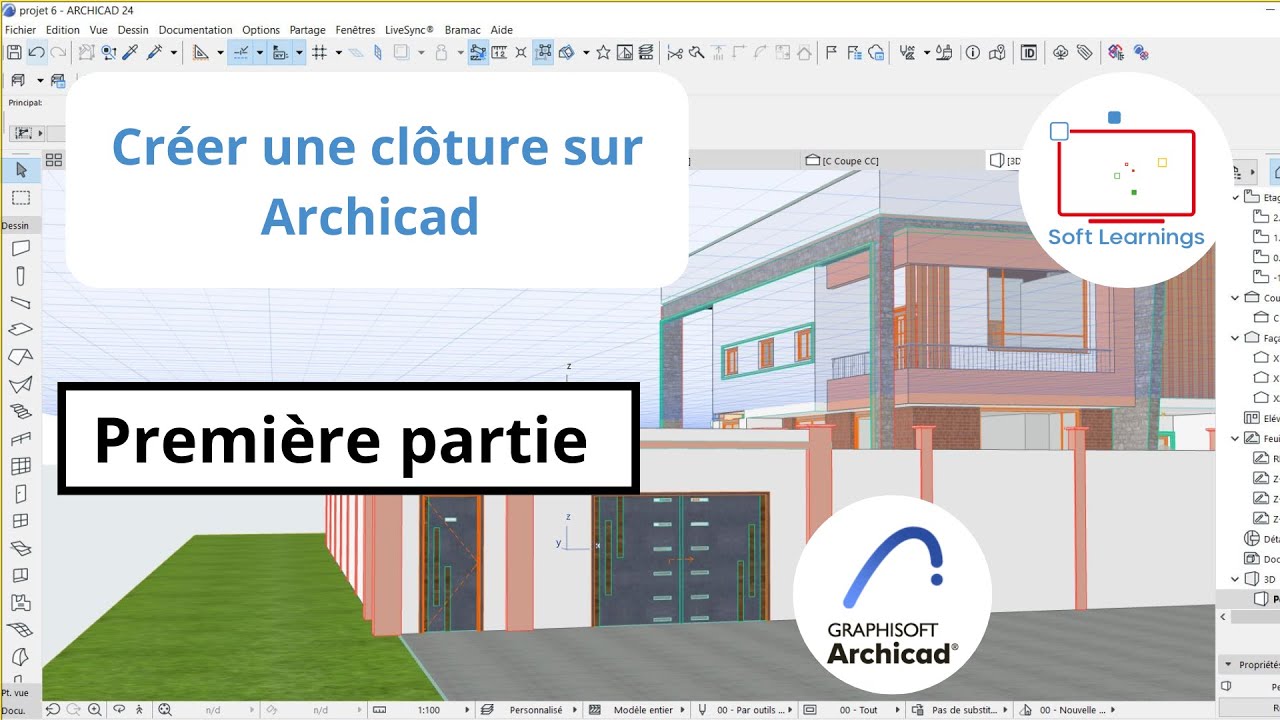Image resolution: width=1280 pixels, height=720 pixels.
Task: Select the Marquee tool in the toolbox
Action: 21,198
